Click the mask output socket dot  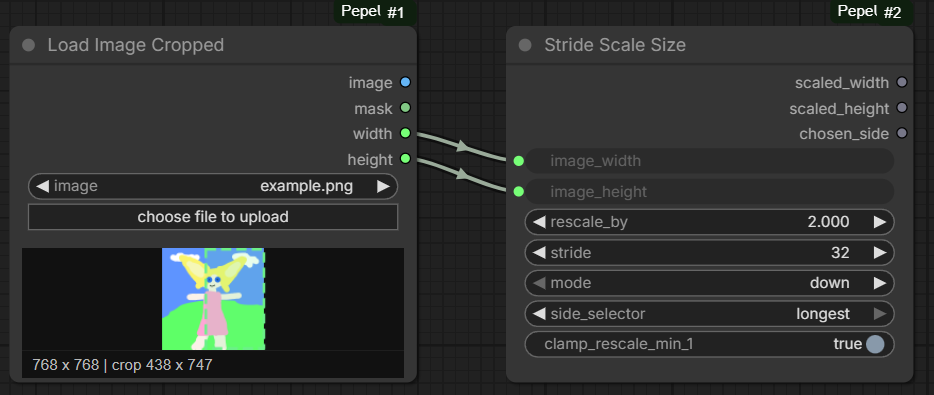coord(406,108)
